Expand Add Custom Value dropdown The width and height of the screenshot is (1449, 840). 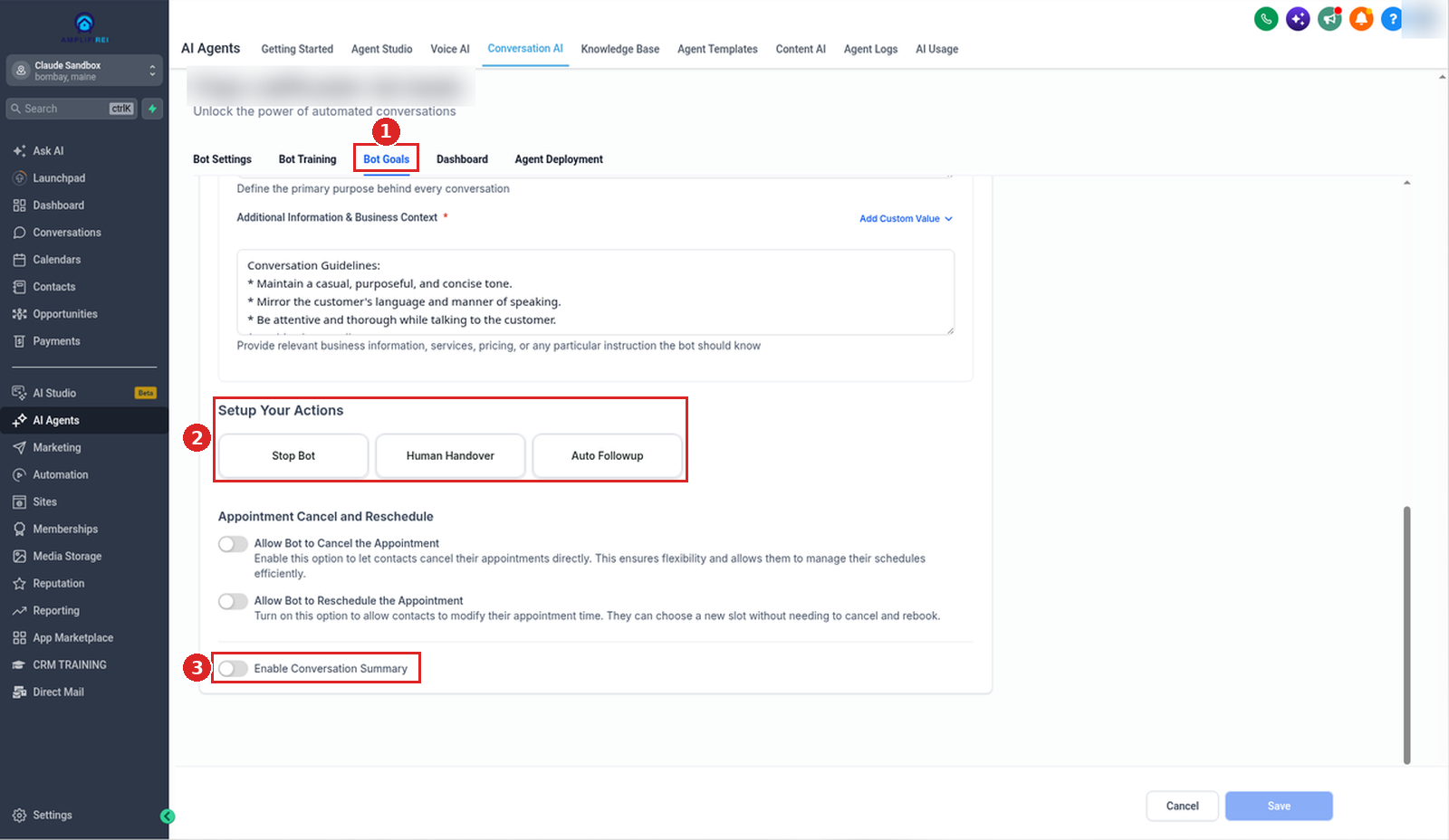(x=906, y=218)
